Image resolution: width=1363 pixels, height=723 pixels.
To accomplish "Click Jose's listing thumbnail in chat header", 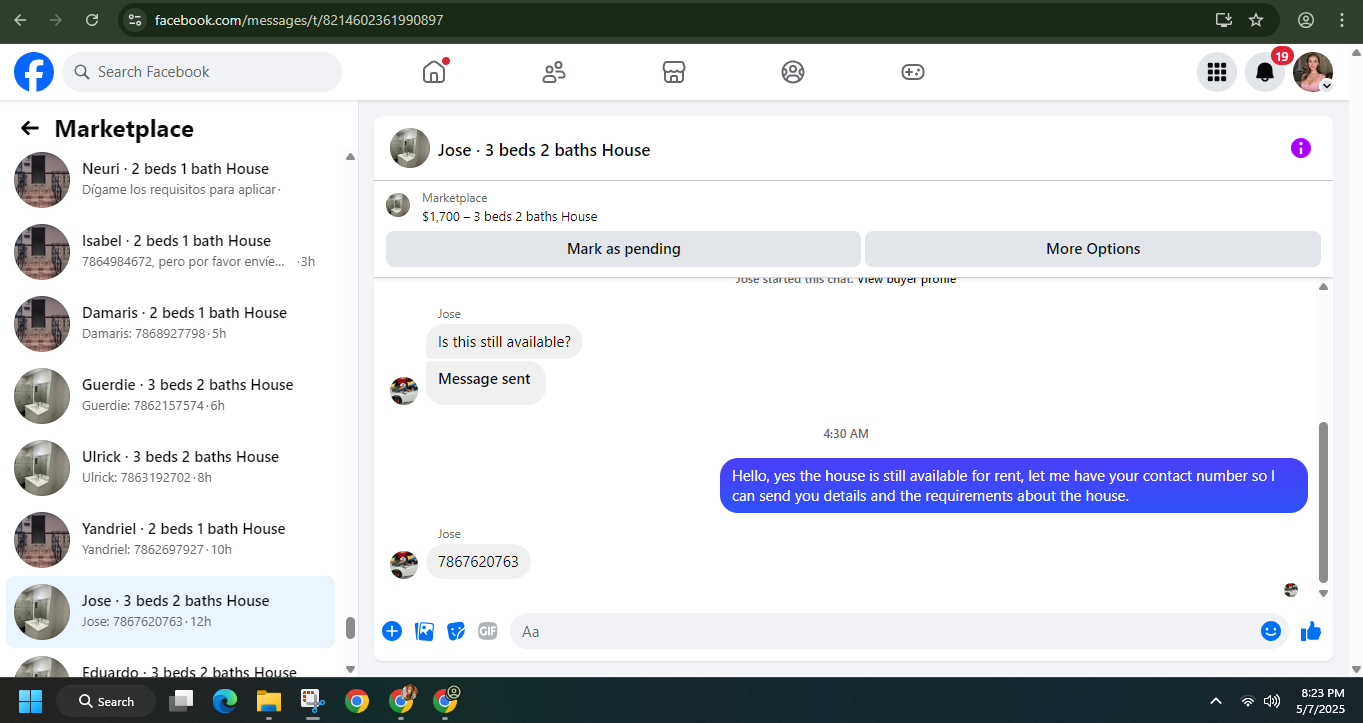I will [410, 148].
